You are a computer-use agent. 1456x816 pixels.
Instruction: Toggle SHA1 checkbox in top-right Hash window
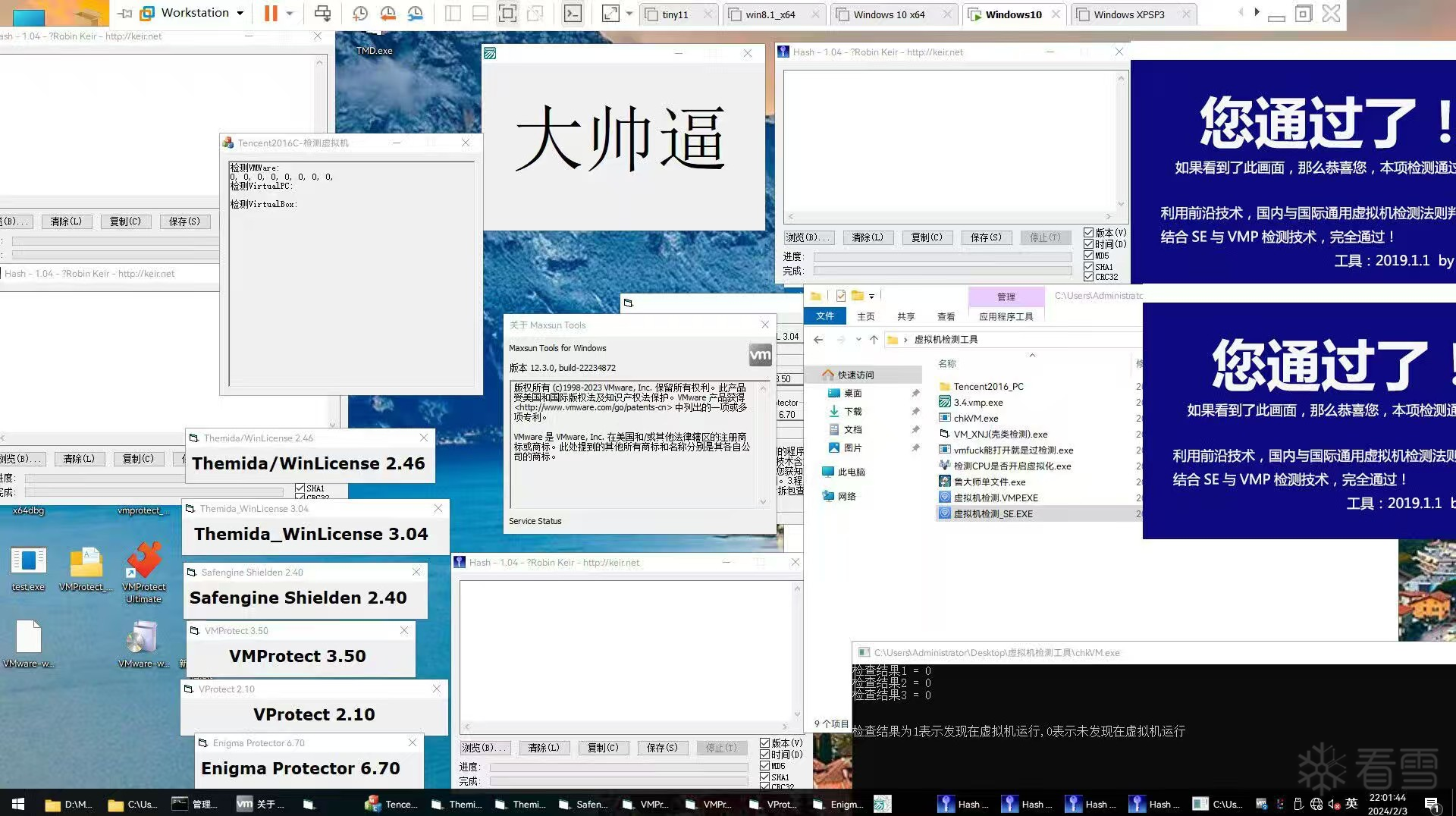1089,267
